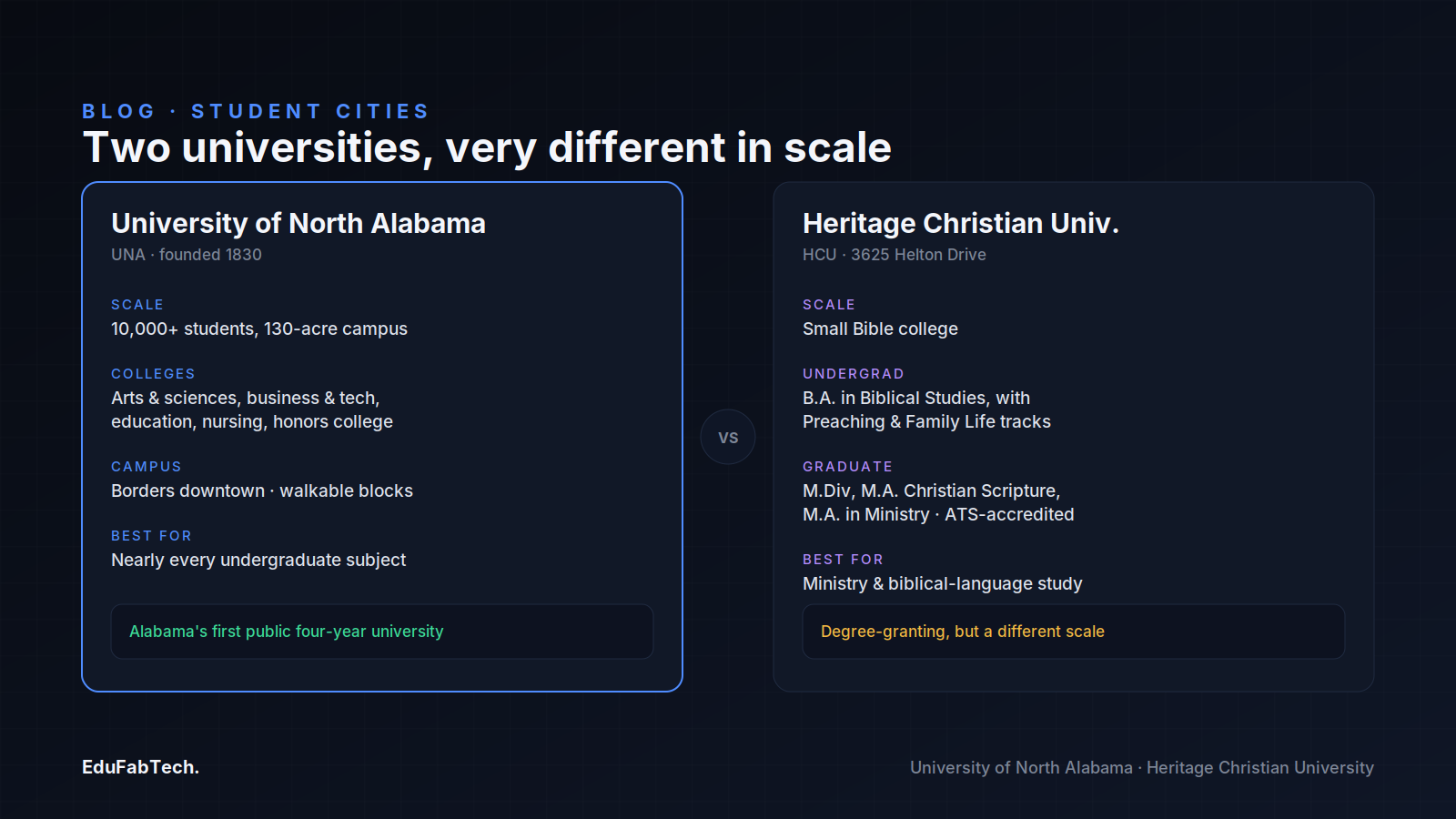This screenshot has height=819, width=1456.
Task: Click the 'UNDERGRAD' label in the HCU card
Action: [x=854, y=374]
